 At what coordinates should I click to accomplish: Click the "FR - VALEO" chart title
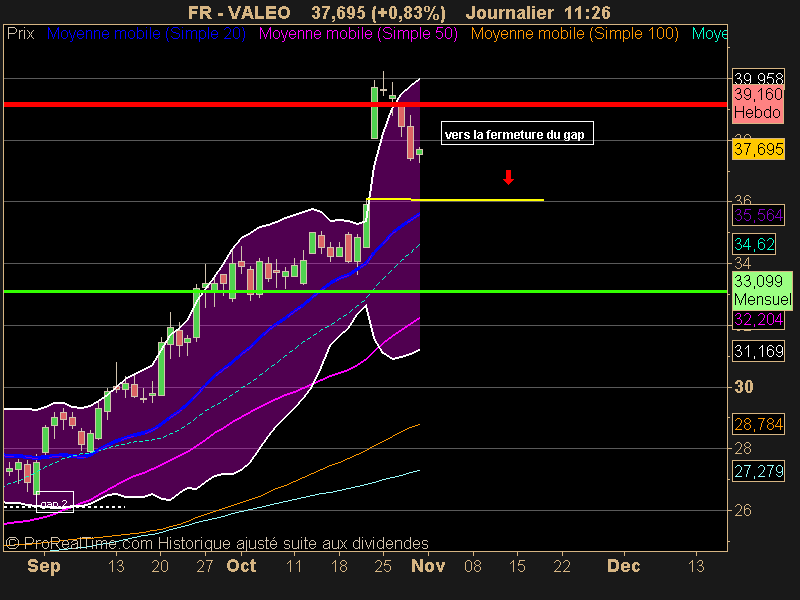coord(239,12)
